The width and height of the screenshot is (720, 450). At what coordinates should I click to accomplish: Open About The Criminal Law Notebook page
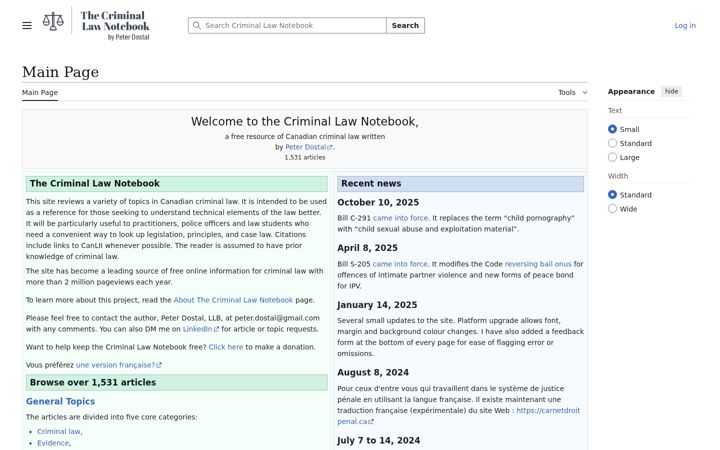(233, 300)
